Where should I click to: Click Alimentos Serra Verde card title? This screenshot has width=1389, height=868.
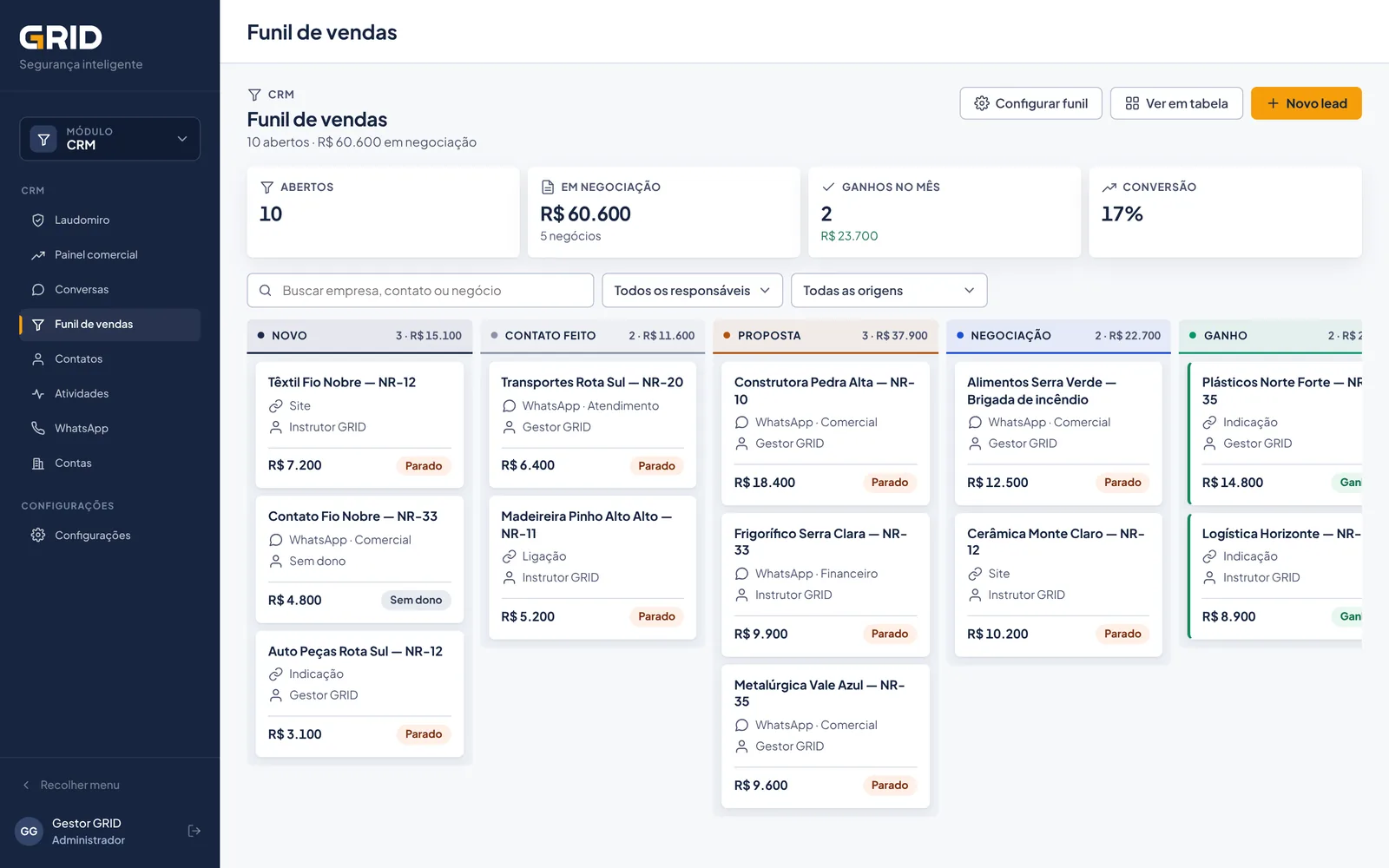coord(1041,391)
